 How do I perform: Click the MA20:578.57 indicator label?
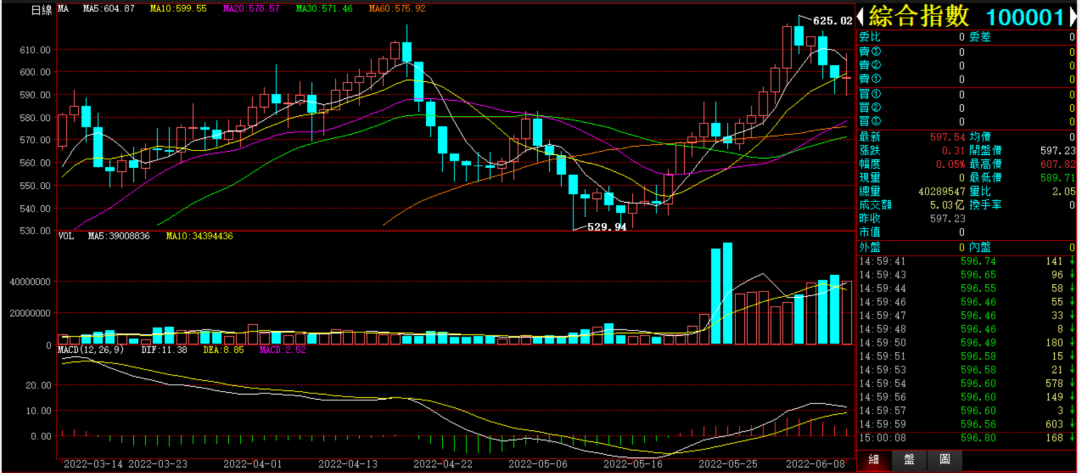[252, 9]
